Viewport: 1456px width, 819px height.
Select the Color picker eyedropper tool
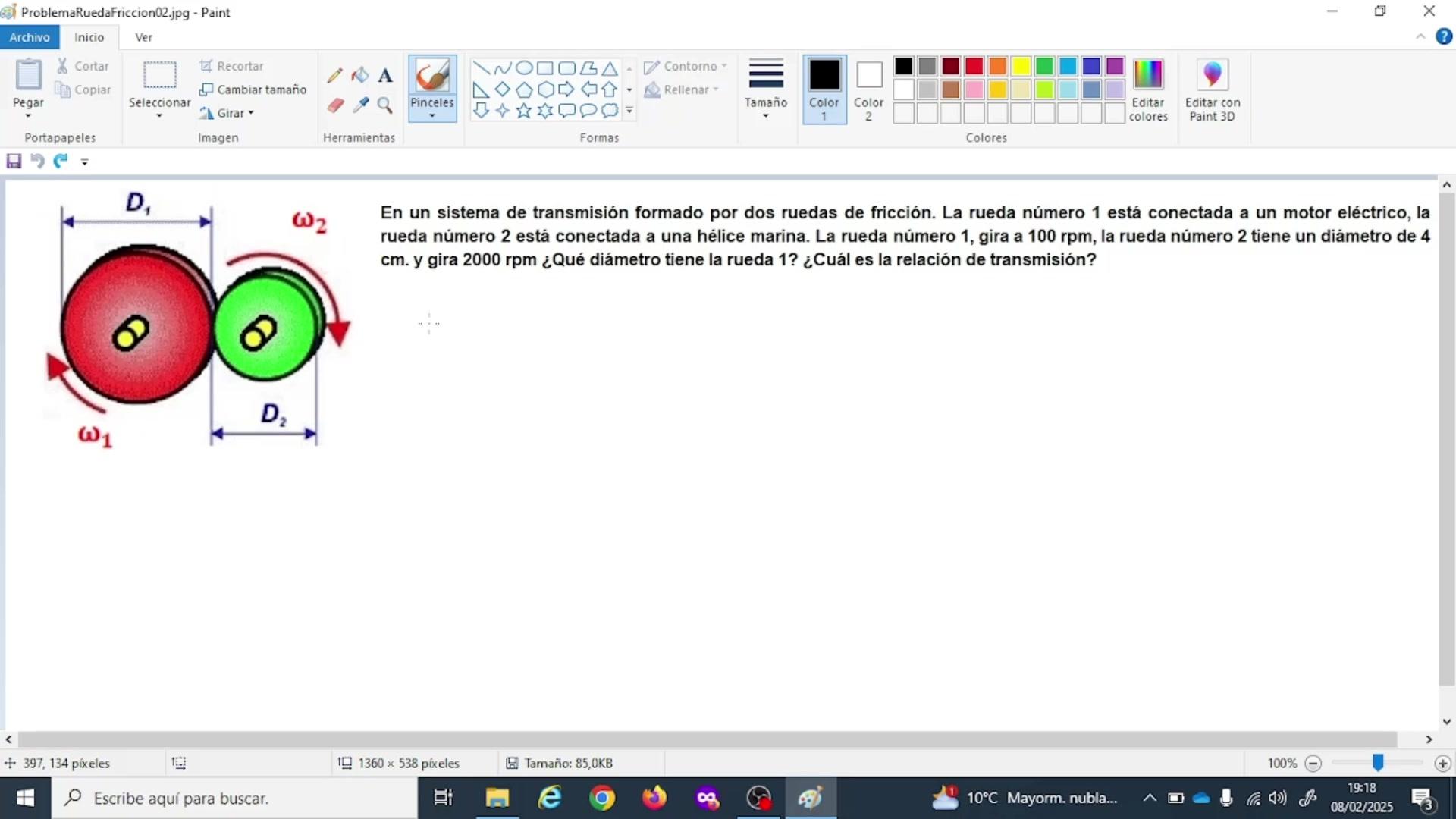click(x=361, y=105)
